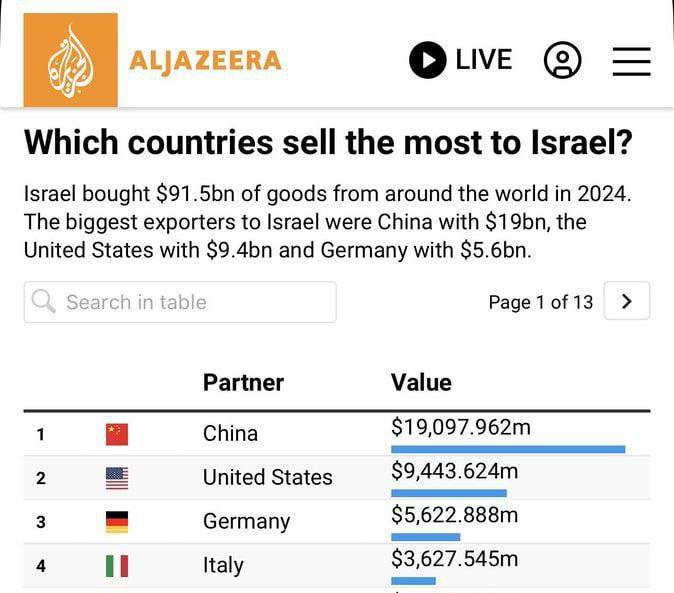Click the search magnifier icon in table
Screen dimensions: 674x593
(x=44, y=301)
